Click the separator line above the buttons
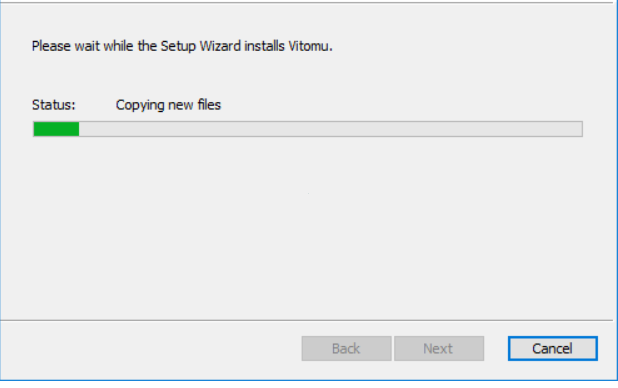 (307, 320)
